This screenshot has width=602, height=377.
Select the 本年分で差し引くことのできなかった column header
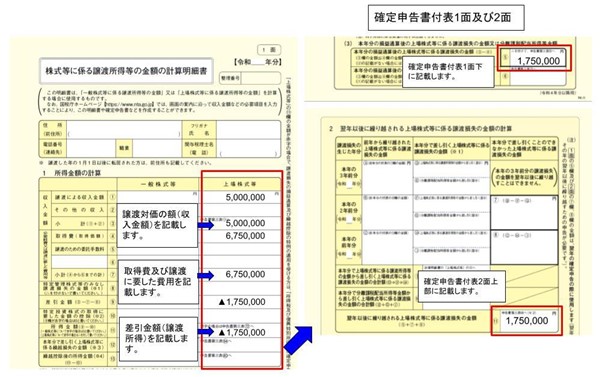(524, 147)
